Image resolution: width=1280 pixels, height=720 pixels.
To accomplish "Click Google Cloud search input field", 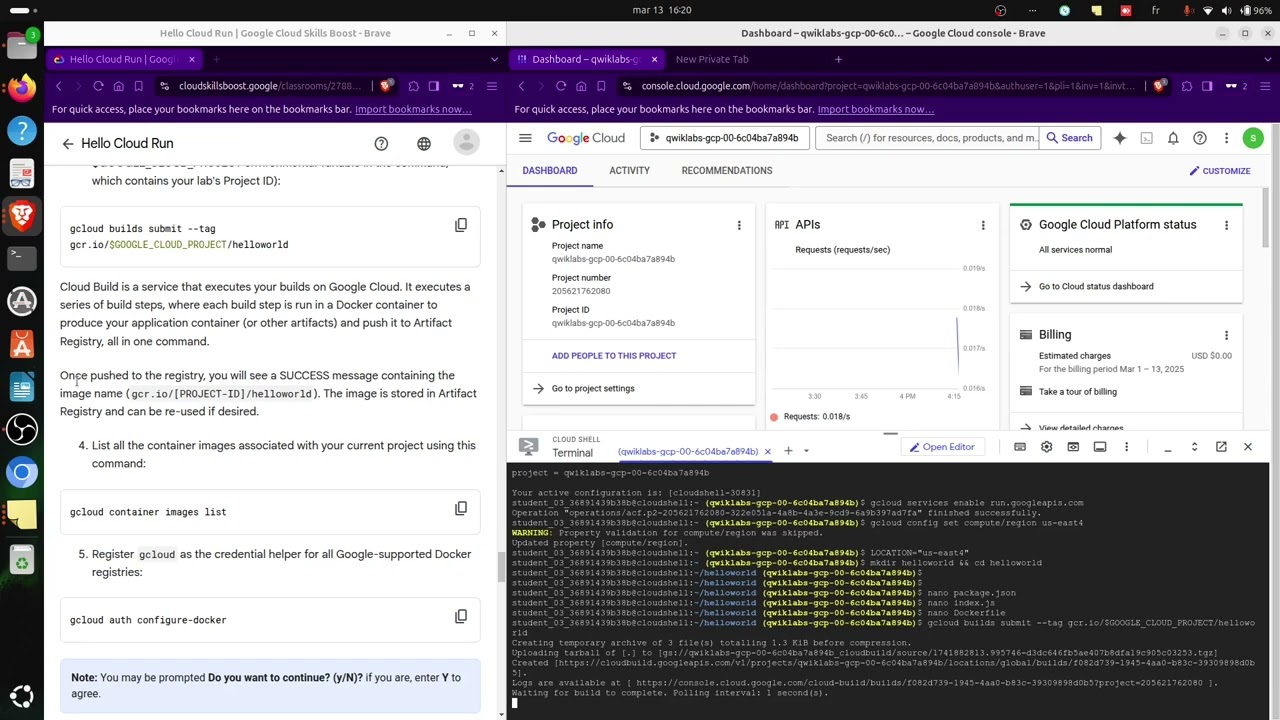I will (925, 138).
